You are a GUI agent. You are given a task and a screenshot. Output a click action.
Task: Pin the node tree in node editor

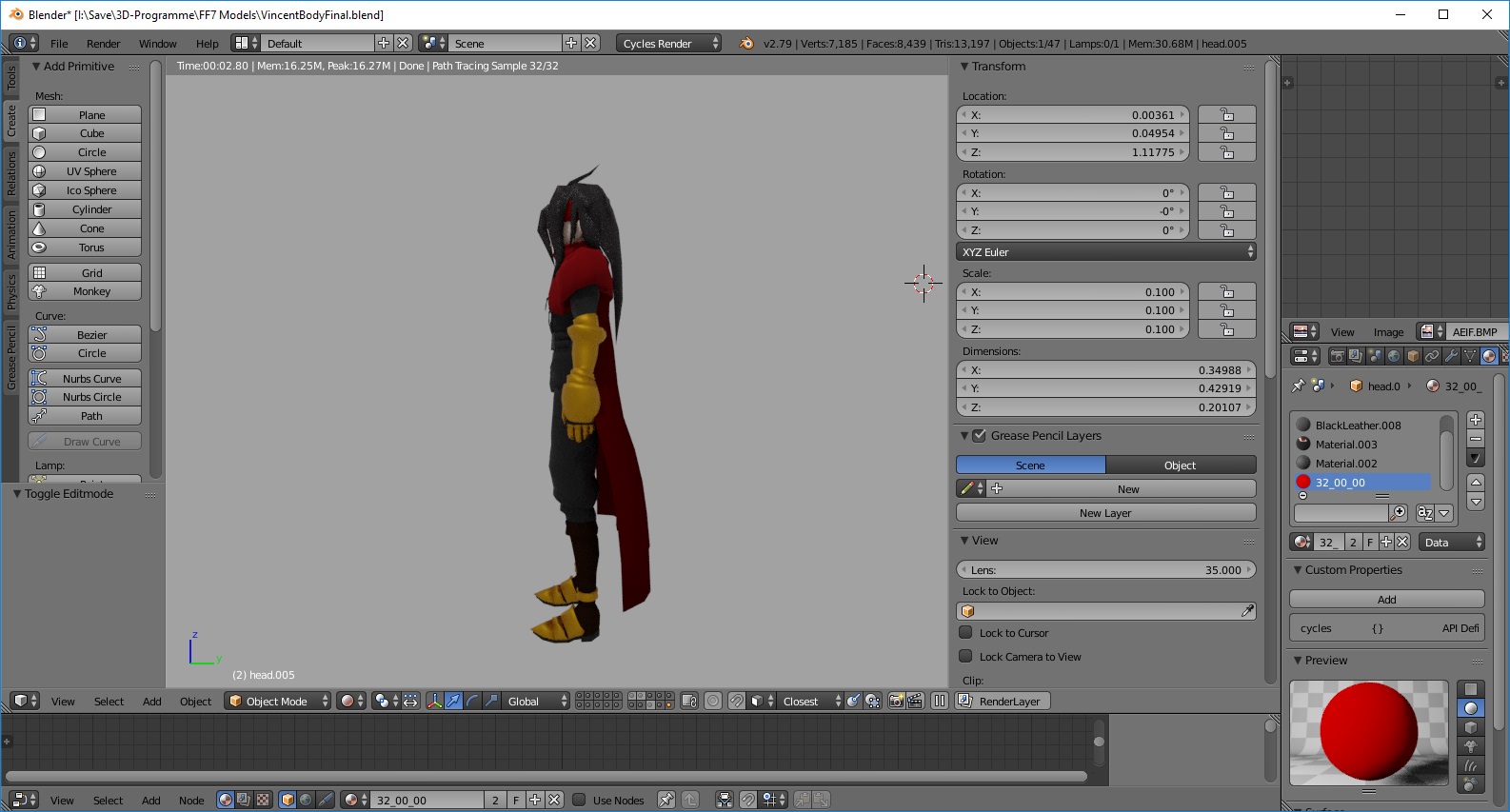pyautogui.click(x=666, y=800)
